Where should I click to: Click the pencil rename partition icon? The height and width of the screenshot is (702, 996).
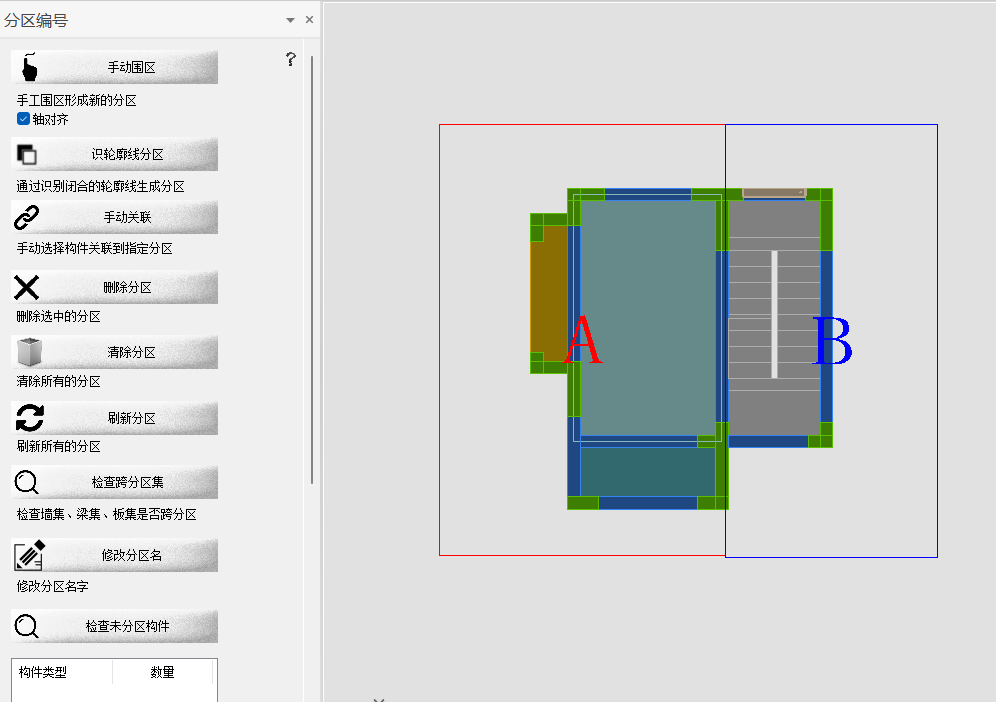[x=29, y=555]
